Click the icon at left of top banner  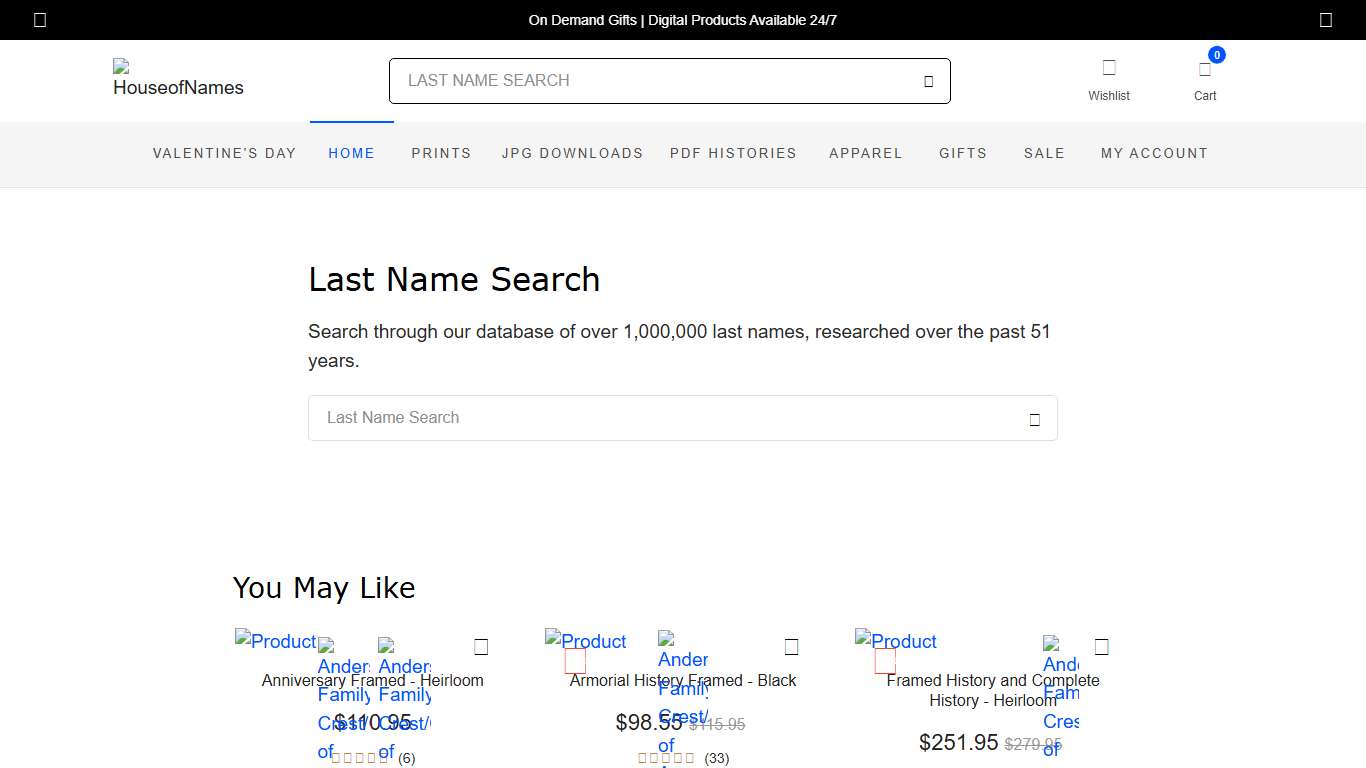click(x=39, y=19)
